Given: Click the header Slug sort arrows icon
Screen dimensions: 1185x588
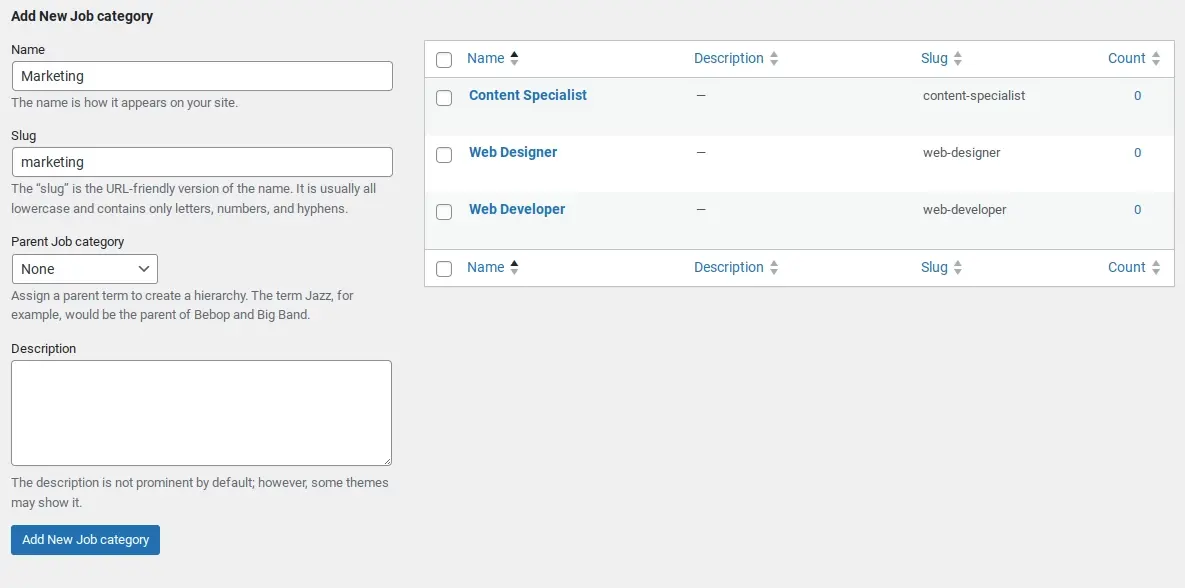Looking at the screenshot, I should pyautogui.click(x=958, y=58).
